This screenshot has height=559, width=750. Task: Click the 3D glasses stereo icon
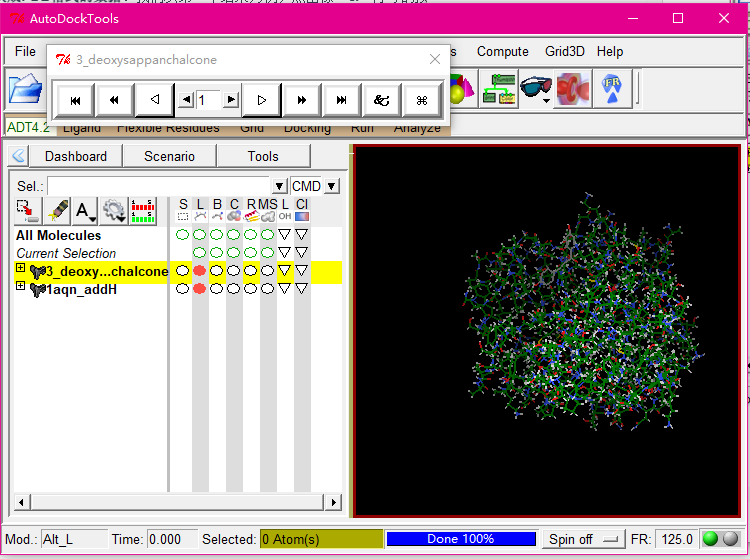click(x=535, y=88)
